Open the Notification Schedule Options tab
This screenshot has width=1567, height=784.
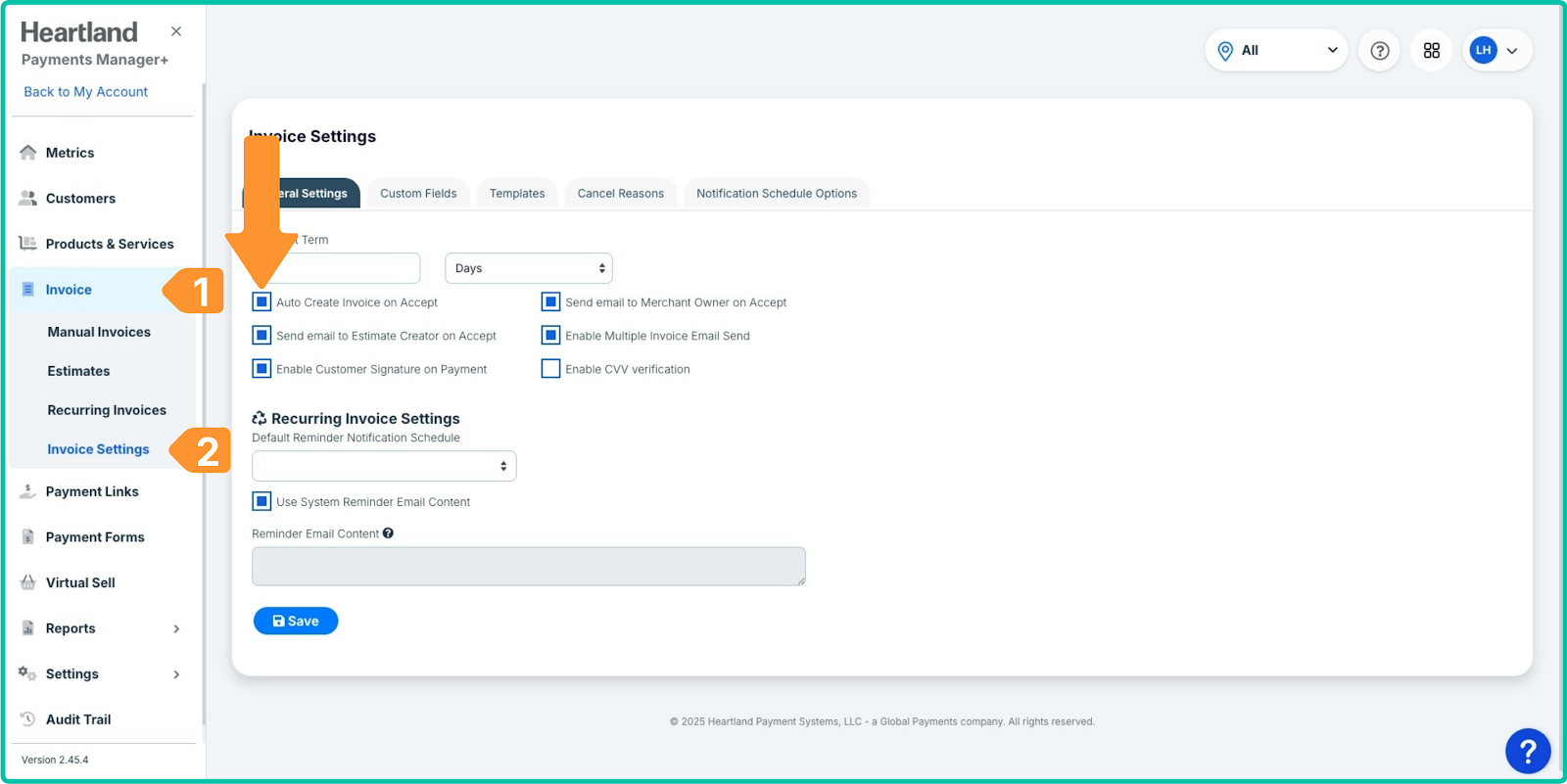pos(776,194)
